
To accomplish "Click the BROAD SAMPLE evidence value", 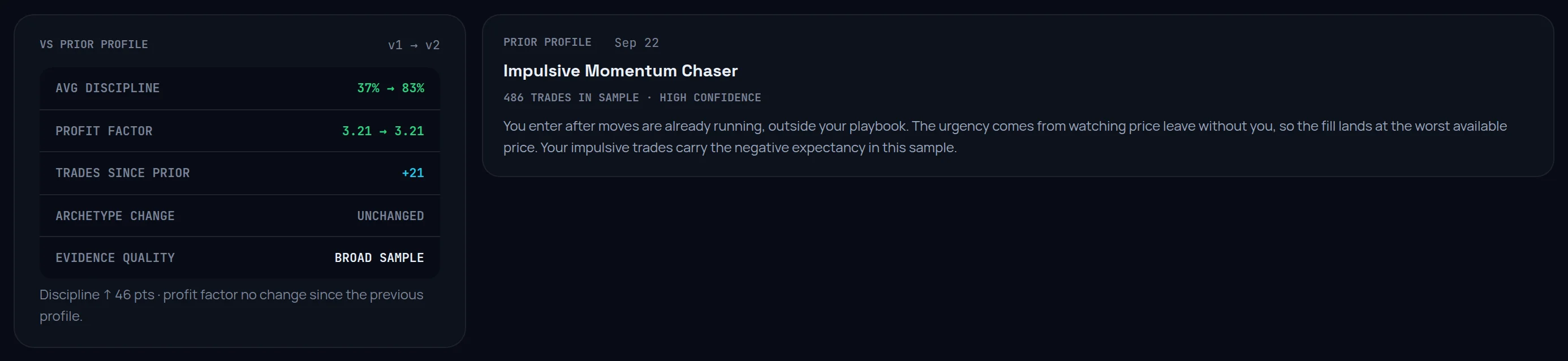I will [x=379, y=257].
